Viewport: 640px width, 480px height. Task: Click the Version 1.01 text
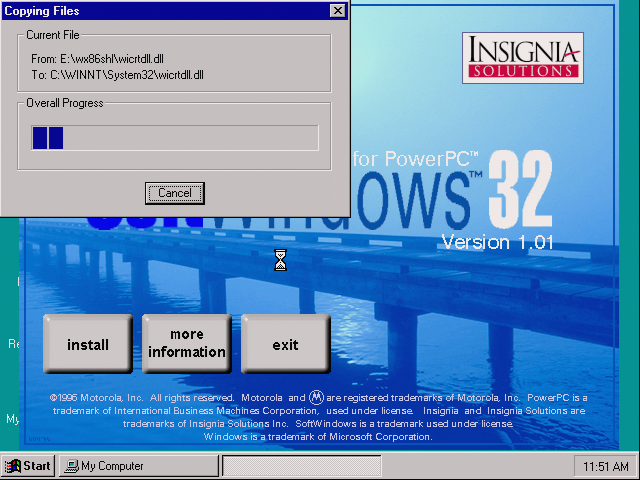pos(497,242)
